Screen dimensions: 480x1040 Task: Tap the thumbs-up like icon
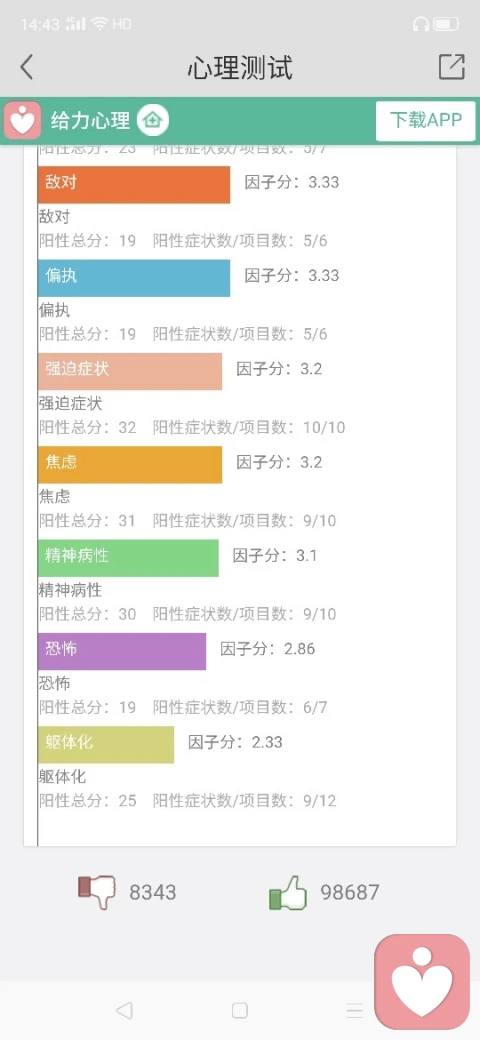point(288,892)
